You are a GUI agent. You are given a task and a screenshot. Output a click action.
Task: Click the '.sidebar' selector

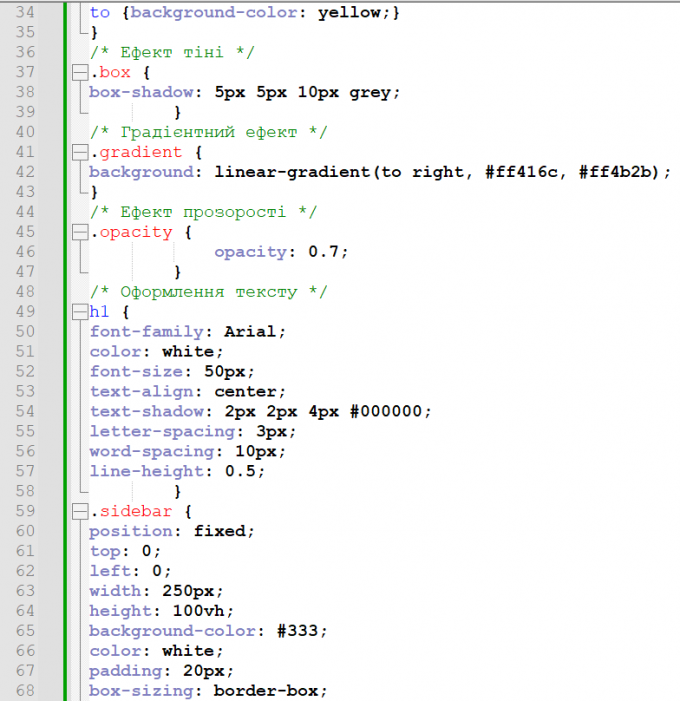131,511
